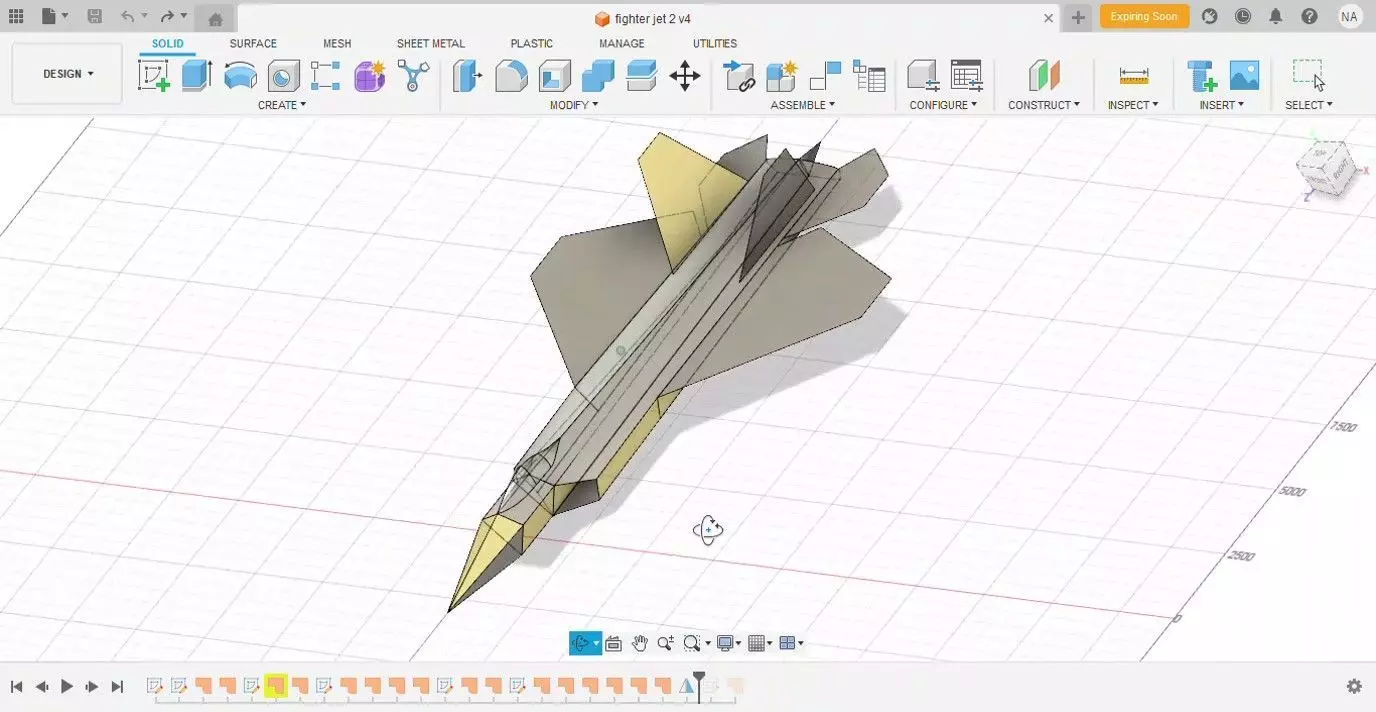Open the Data Panel grid icon
This screenshot has height=712, width=1376.
(15, 16)
